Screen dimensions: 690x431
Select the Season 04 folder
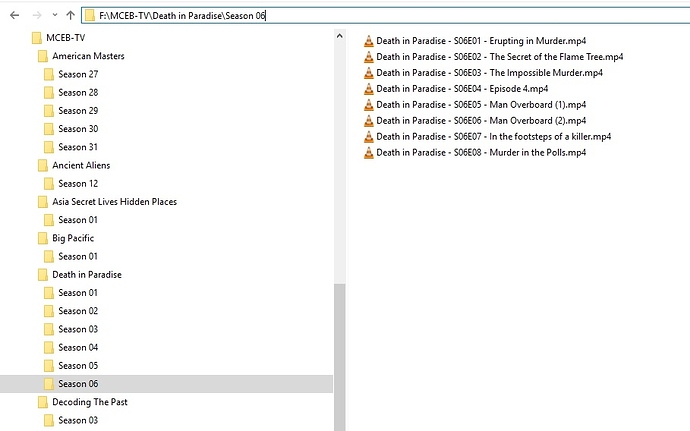pyautogui.click(x=78, y=347)
